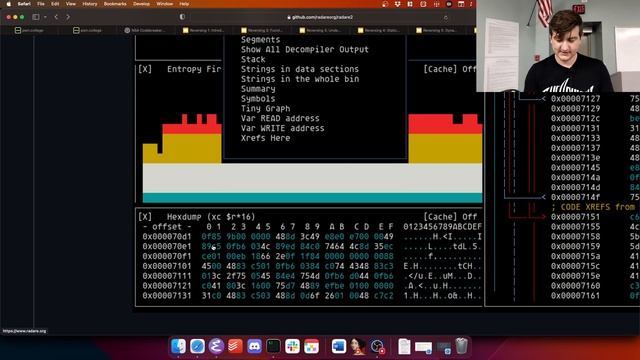Click the [X] marker on Entropy panel
The width and height of the screenshot is (640, 360).
tap(145, 69)
